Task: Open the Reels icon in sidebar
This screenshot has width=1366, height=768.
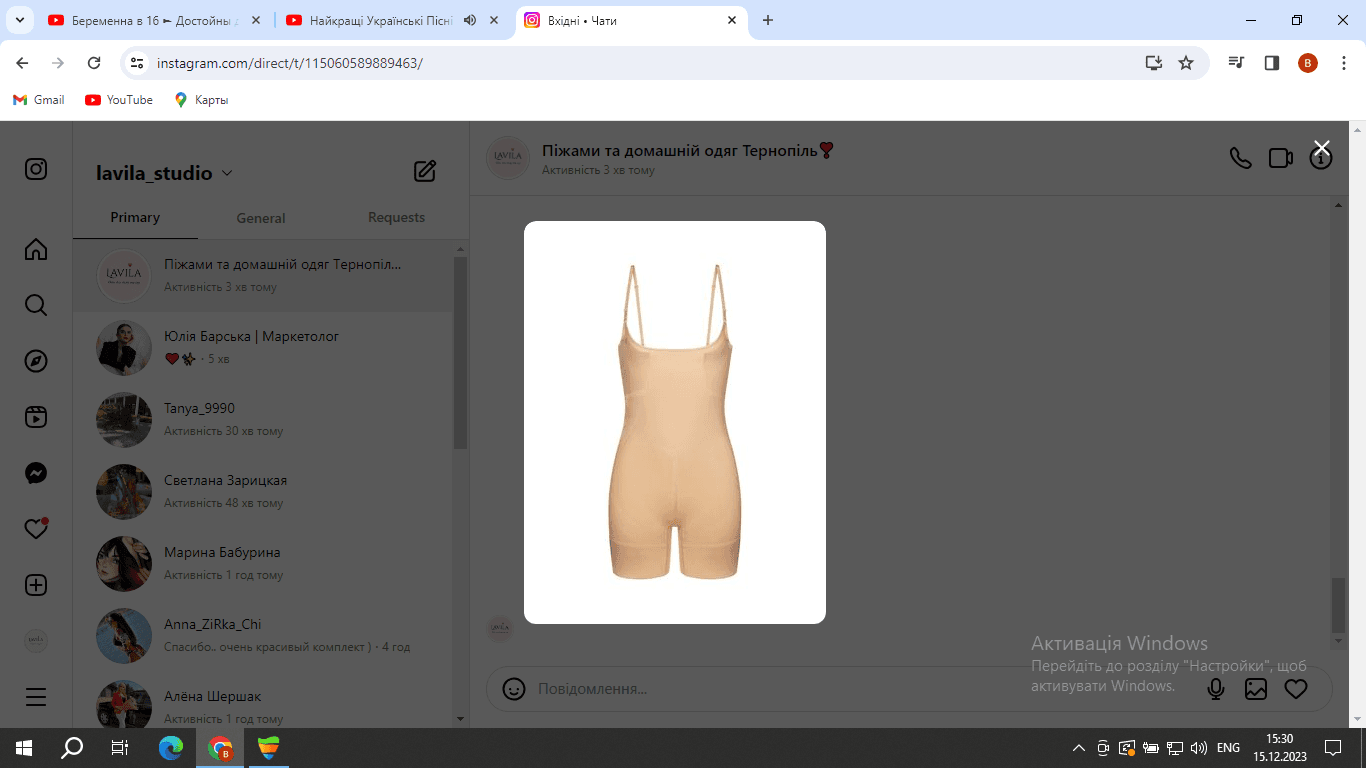Action: 36,417
